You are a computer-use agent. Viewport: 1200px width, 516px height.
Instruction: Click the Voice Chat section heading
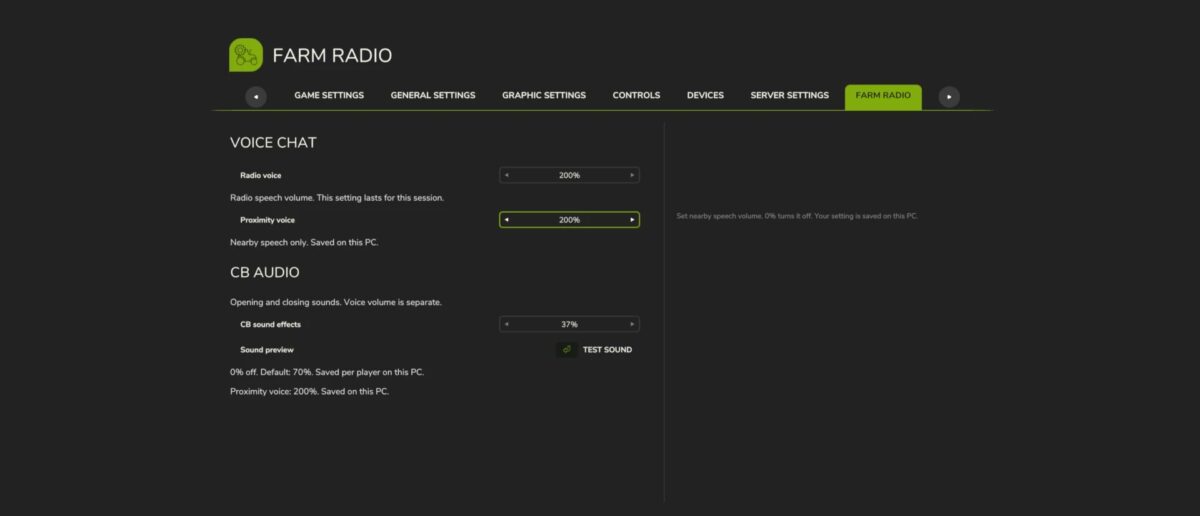pyautogui.click(x=273, y=142)
